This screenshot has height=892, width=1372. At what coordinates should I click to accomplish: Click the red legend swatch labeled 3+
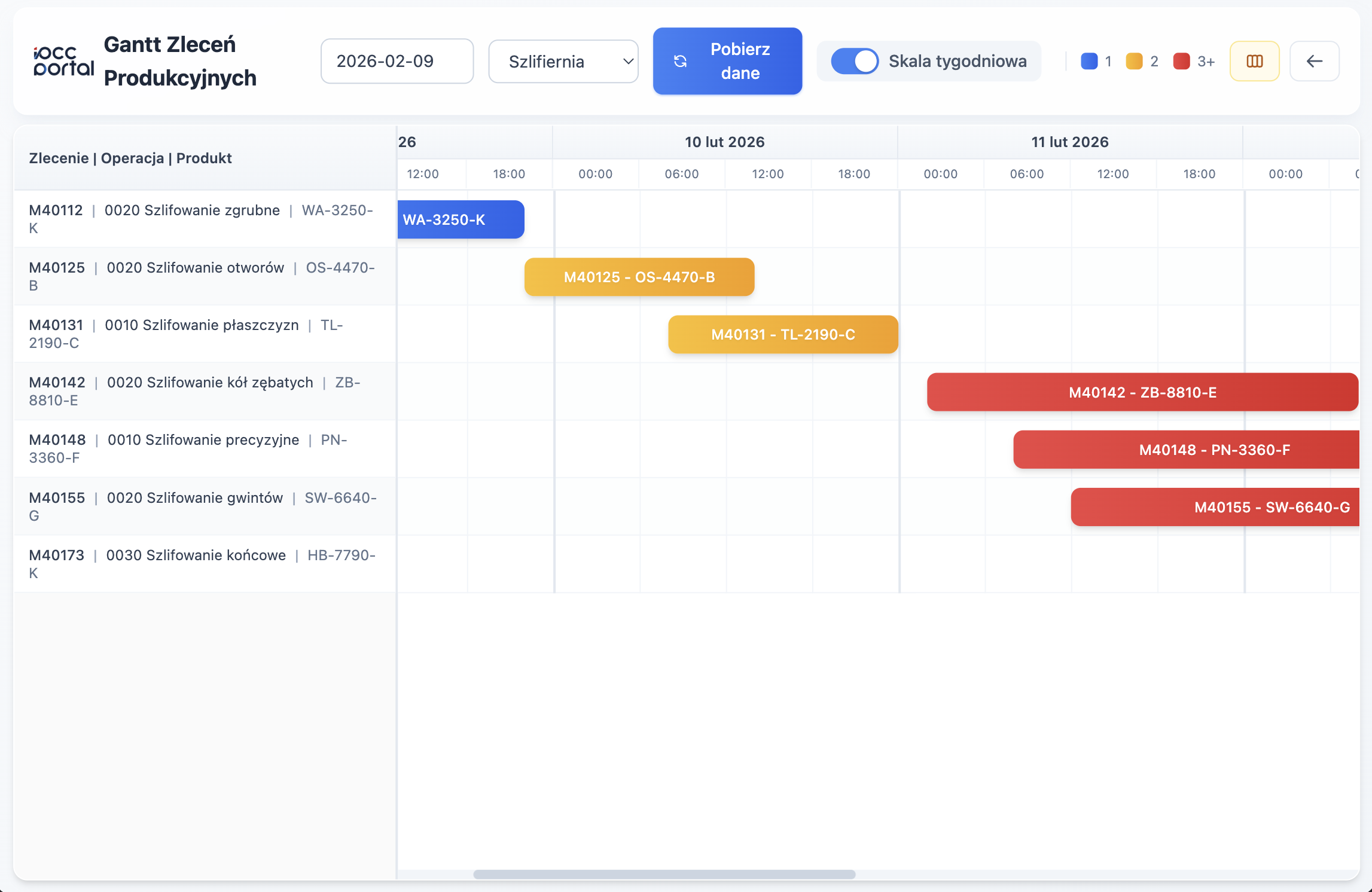pos(1181,61)
